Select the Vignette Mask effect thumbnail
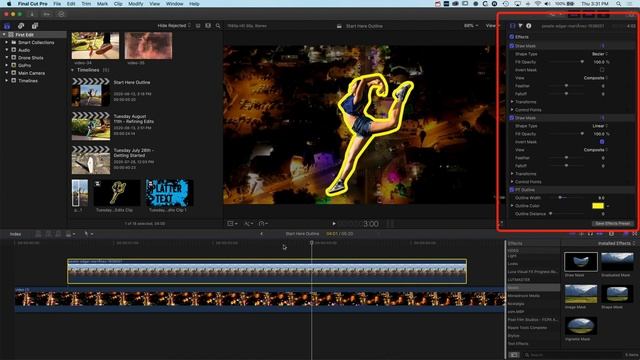Image resolution: width=640 pixels, height=360 pixels. tap(580, 326)
